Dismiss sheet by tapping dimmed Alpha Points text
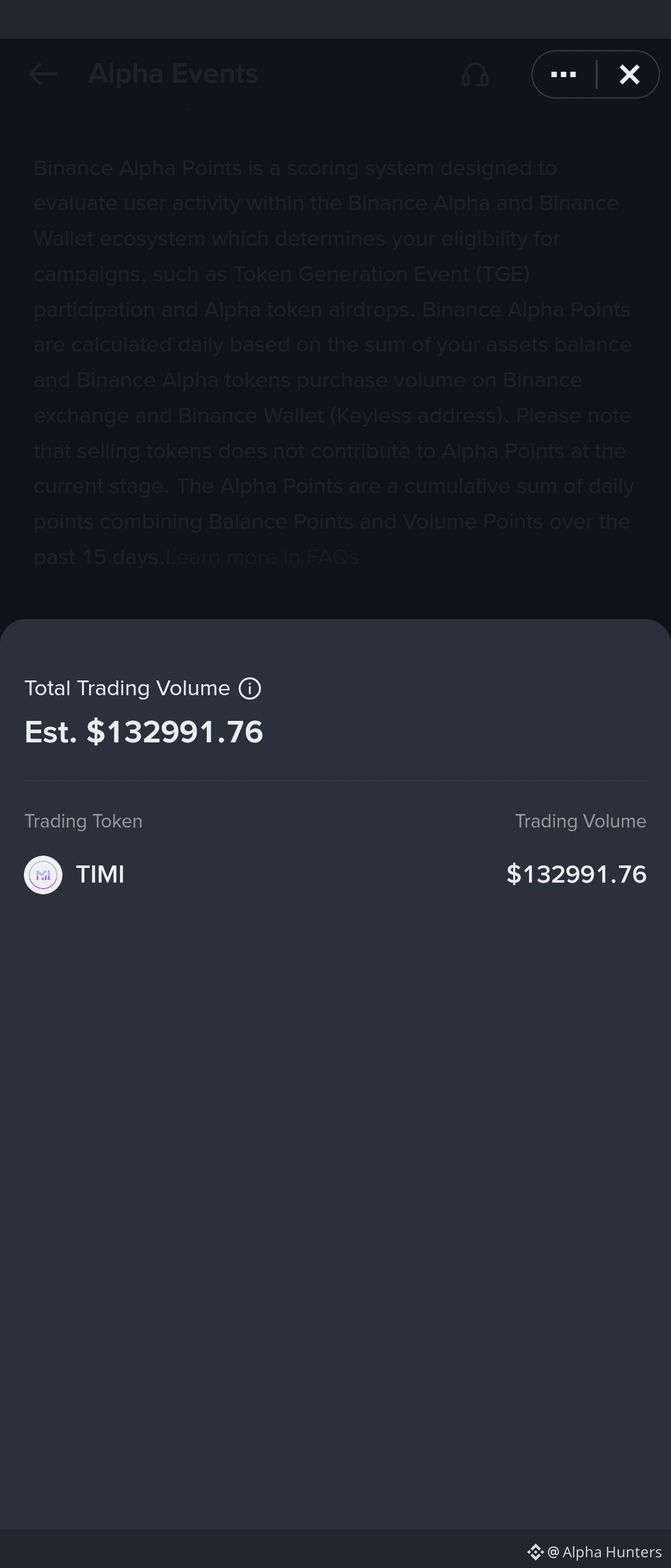 [x=334, y=361]
